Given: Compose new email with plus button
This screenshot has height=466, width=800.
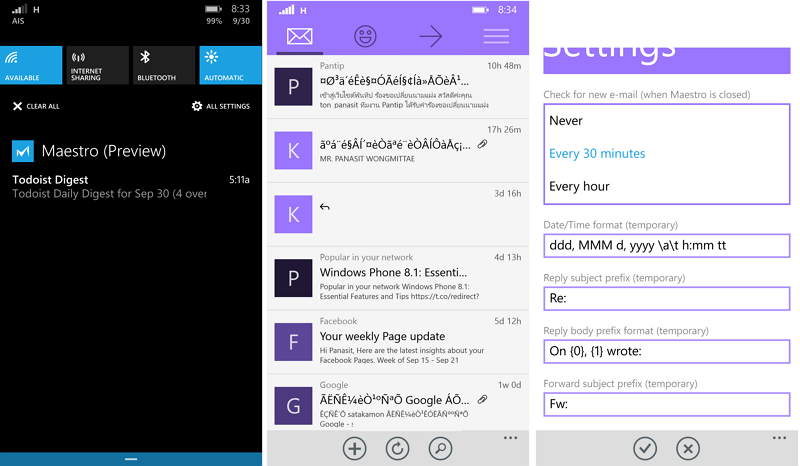Looking at the screenshot, I should click(355, 449).
